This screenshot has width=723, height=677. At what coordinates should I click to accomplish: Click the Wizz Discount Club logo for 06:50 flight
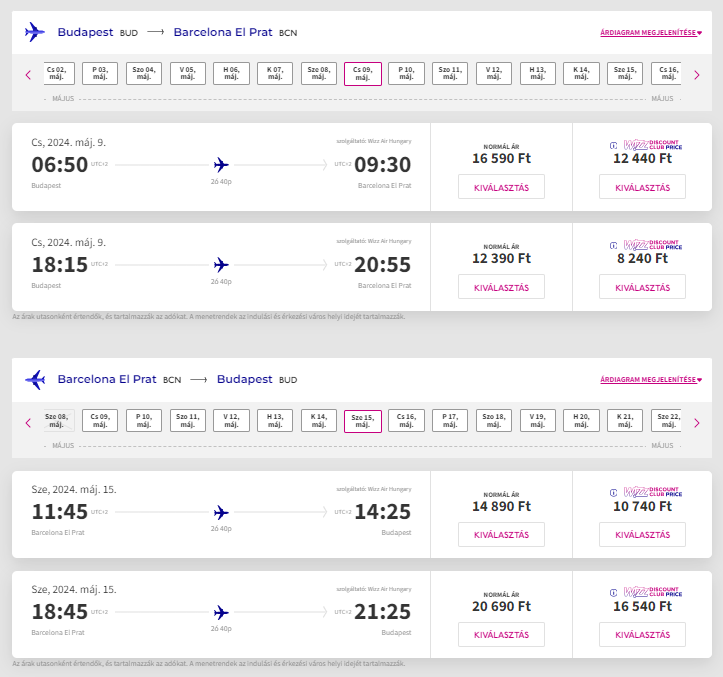(646, 145)
